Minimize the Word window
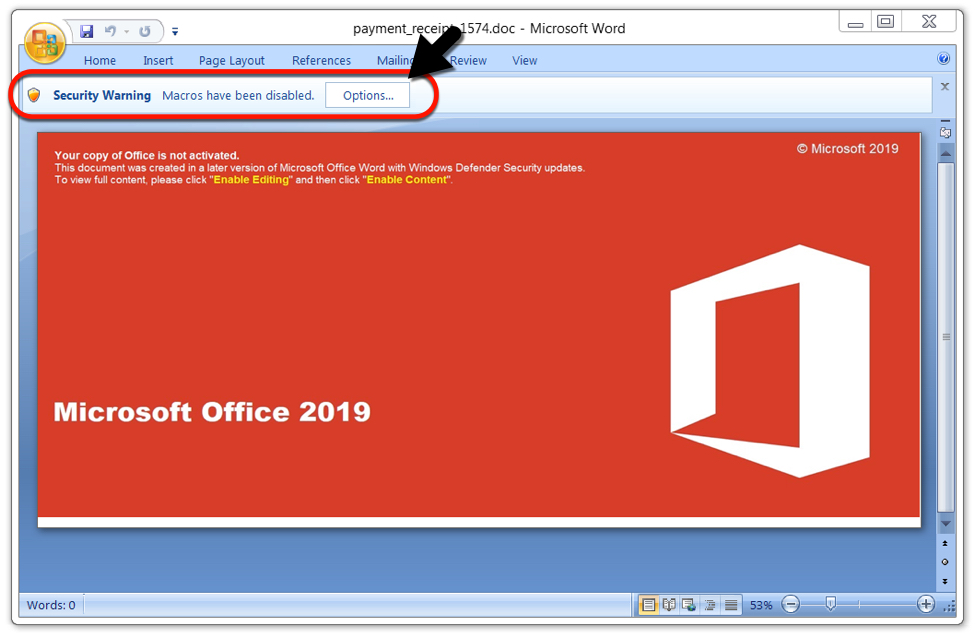 856,23
